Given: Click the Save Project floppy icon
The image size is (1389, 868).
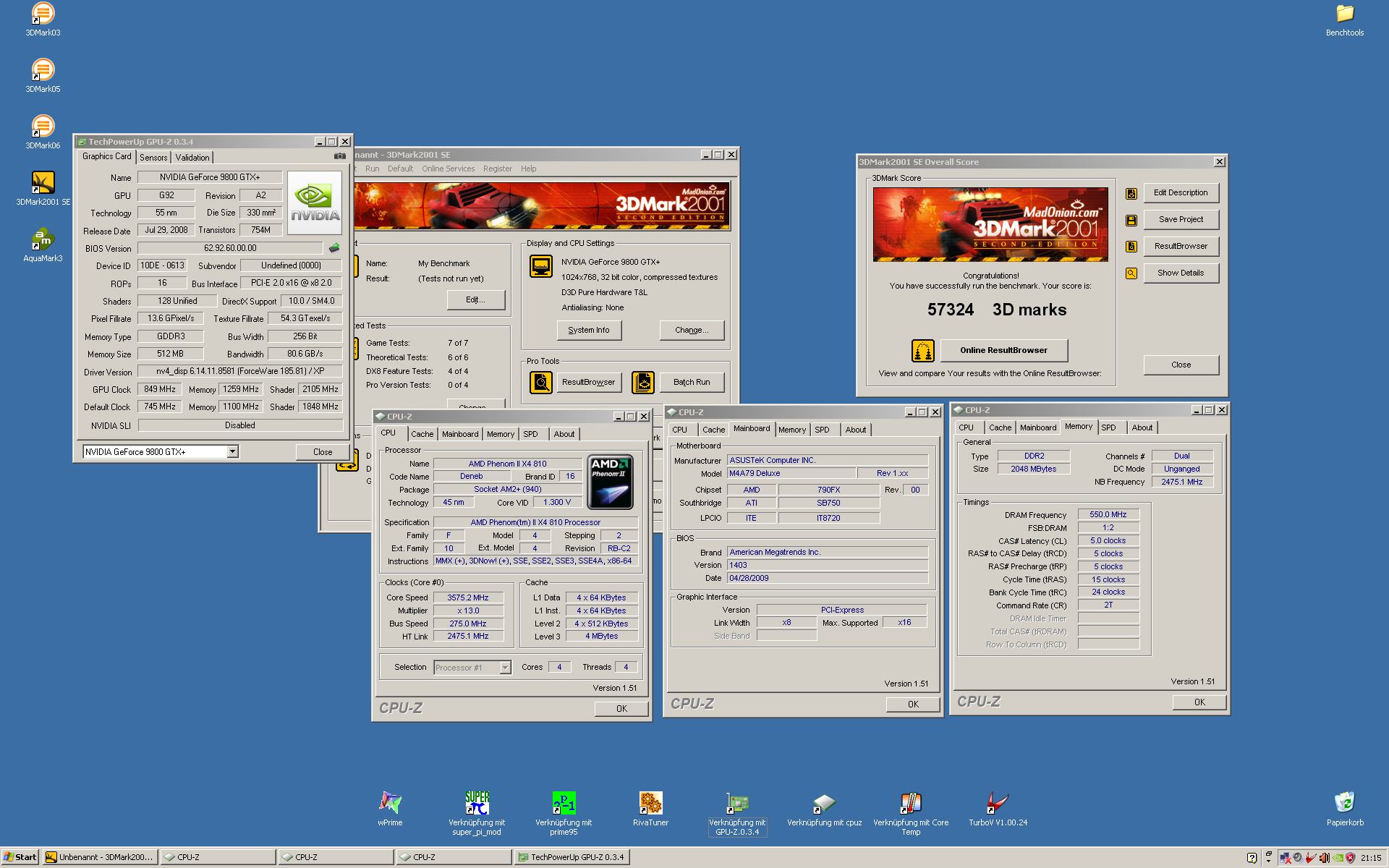Looking at the screenshot, I should coord(1131,220).
